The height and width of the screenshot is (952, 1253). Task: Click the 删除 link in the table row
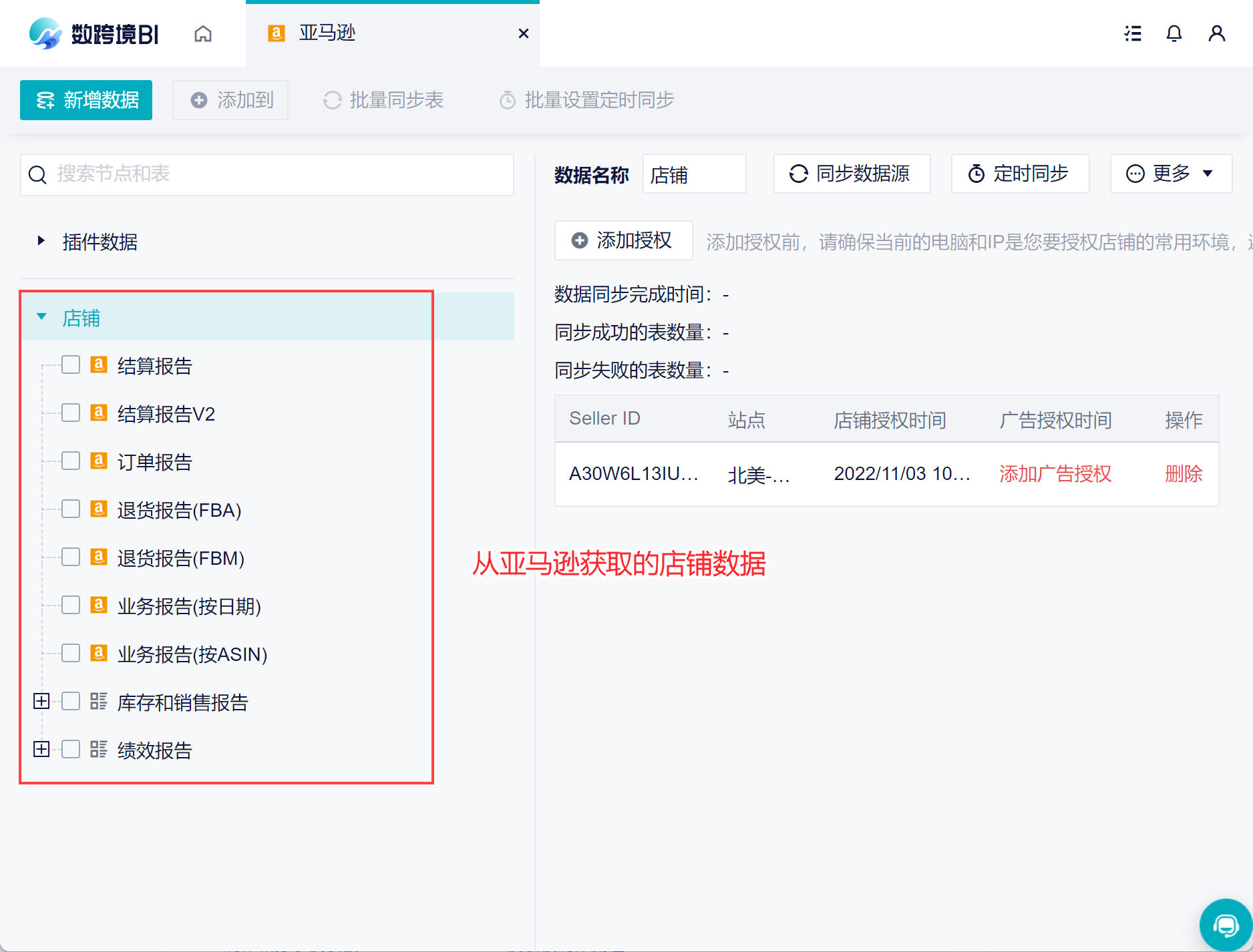click(x=1184, y=474)
